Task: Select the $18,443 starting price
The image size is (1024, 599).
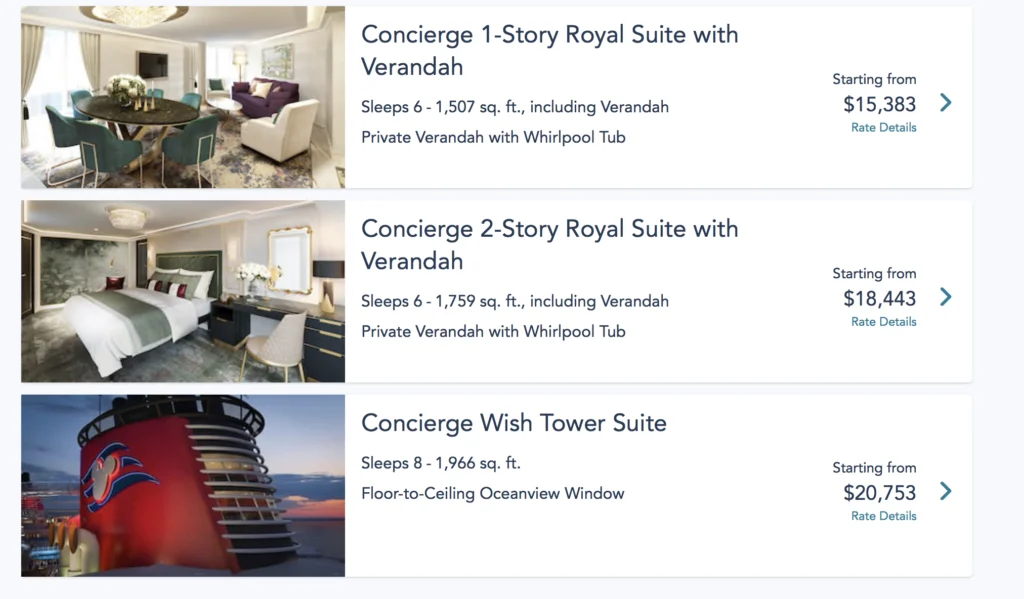Action: pyautogui.click(x=879, y=298)
